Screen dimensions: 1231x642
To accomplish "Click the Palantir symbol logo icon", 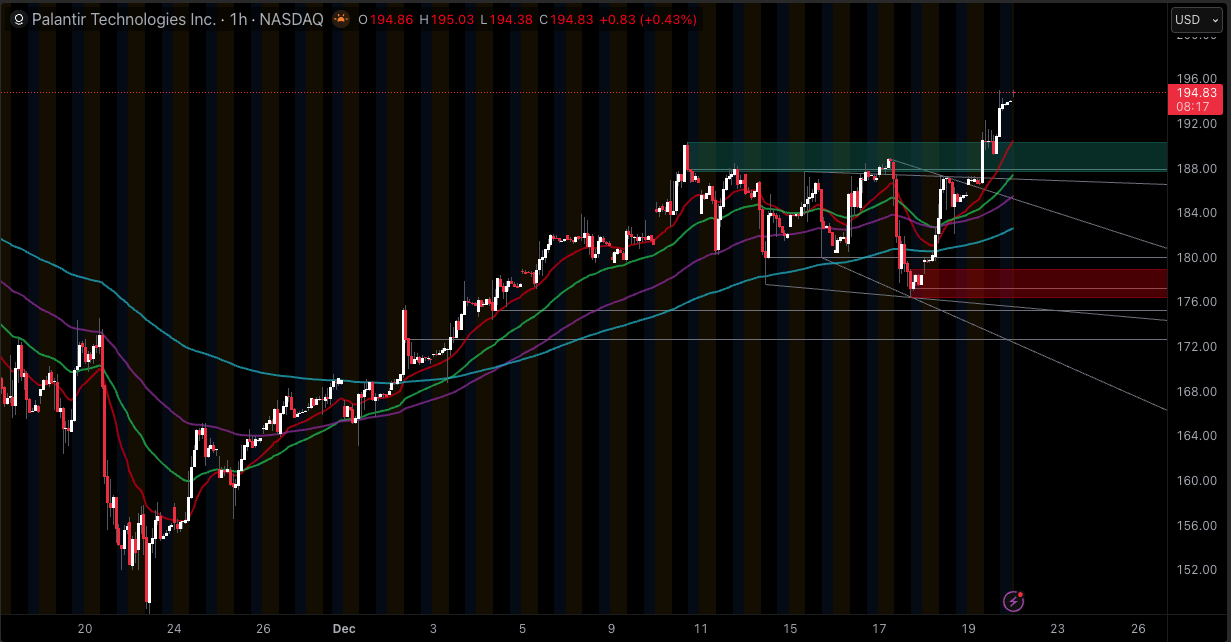I will pyautogui.click(x=18, y=19).
